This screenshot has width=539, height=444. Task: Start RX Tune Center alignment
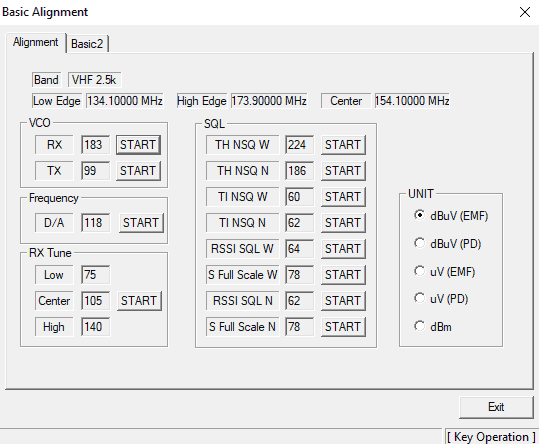(x=139, y=301)
